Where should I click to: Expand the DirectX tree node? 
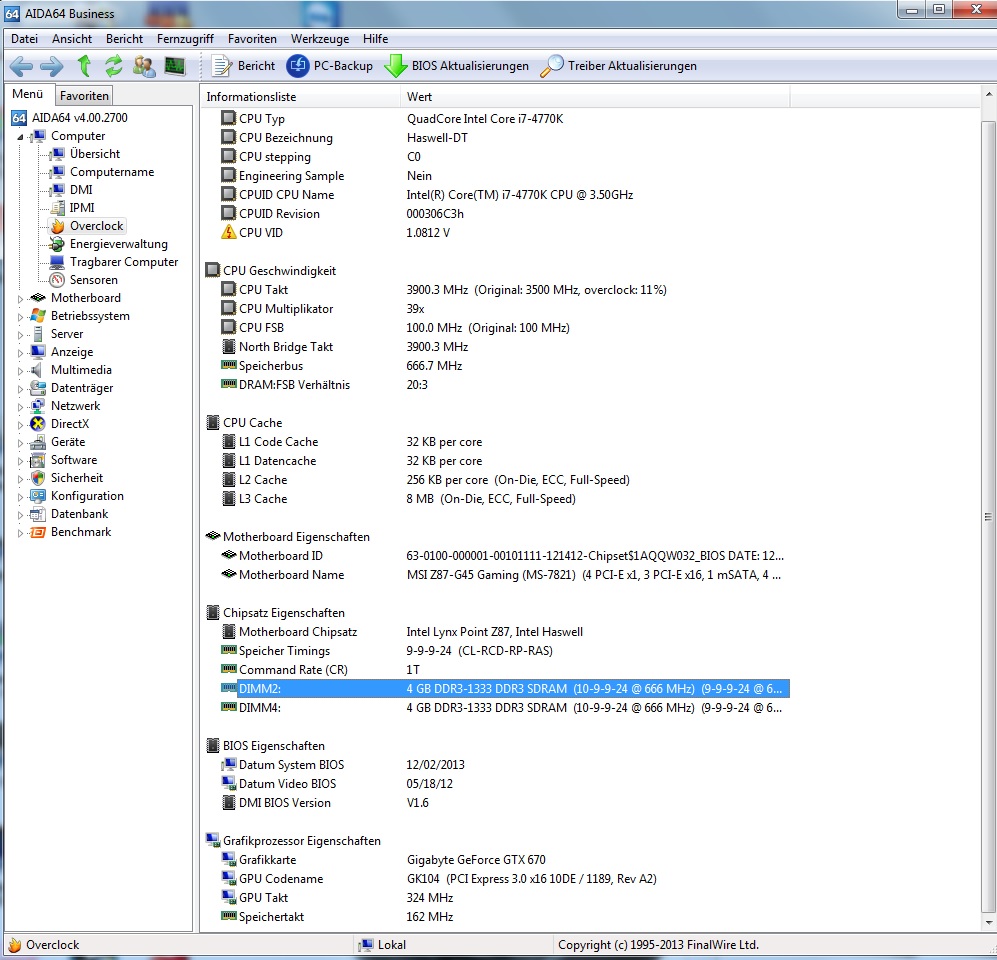click(x=20, y=425)
